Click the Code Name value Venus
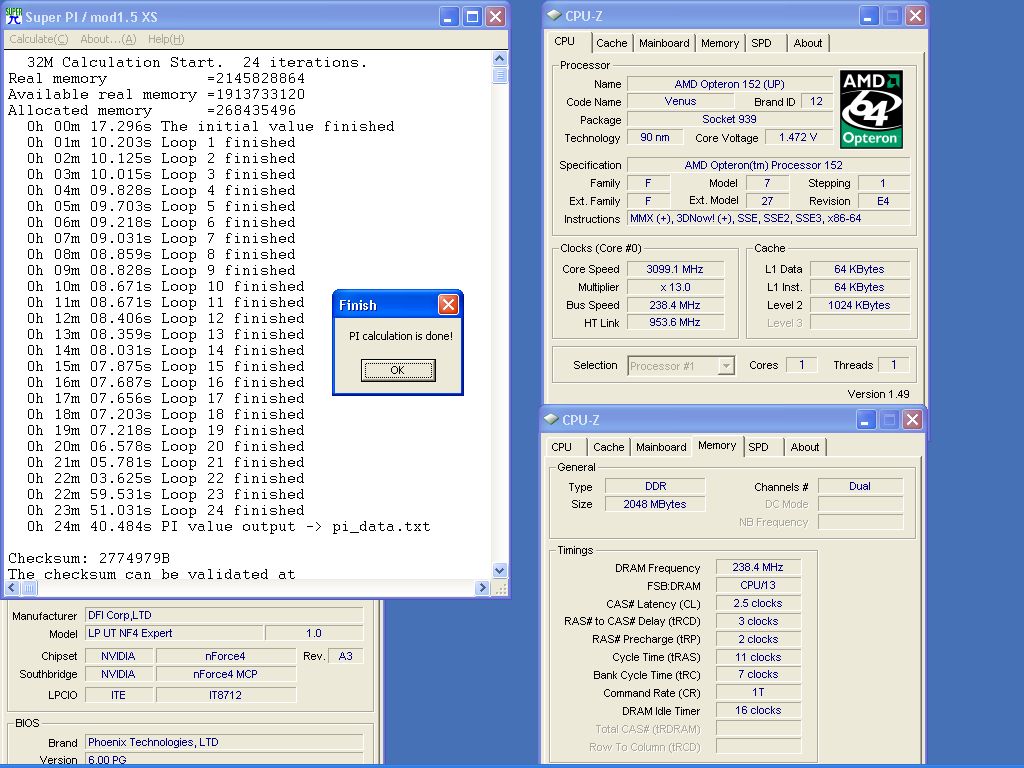Image resolution: width=1024 pixels, height=768 pixels. 680,102
